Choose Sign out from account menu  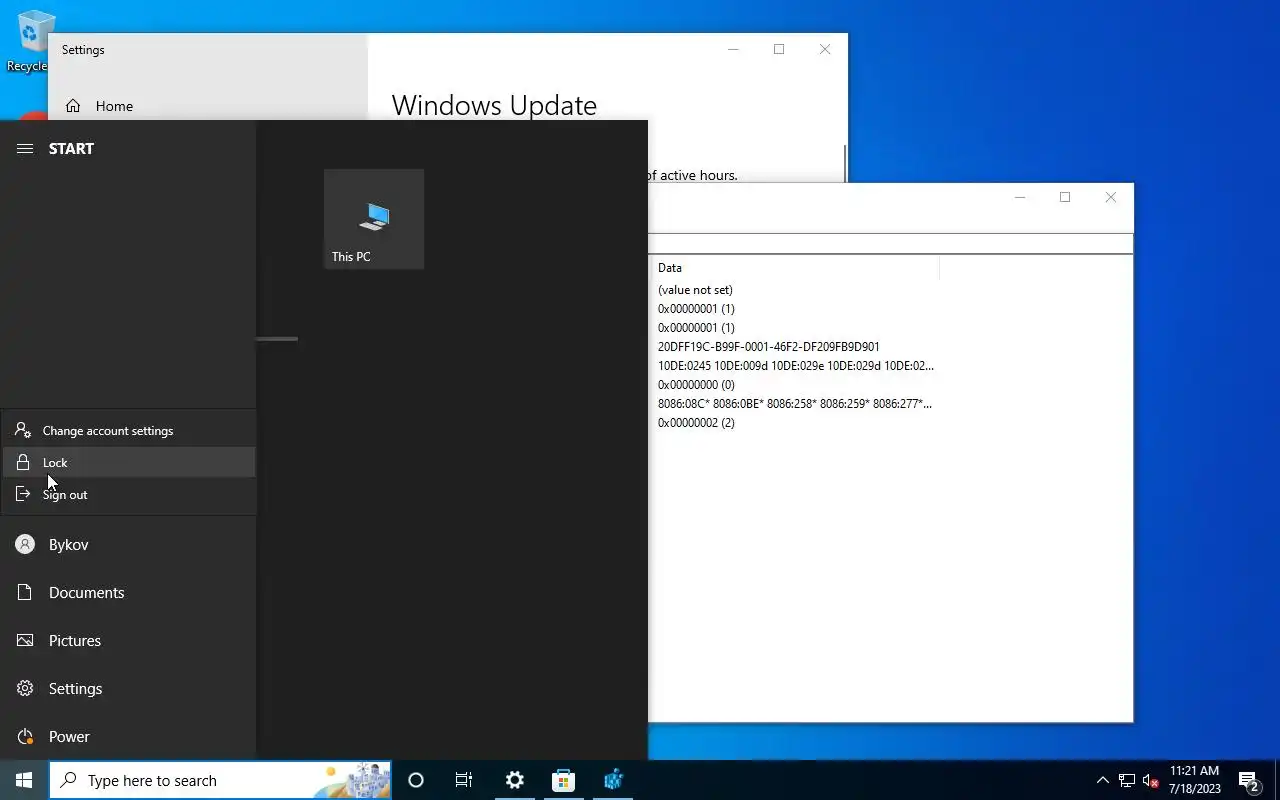(x=128, y=494)
